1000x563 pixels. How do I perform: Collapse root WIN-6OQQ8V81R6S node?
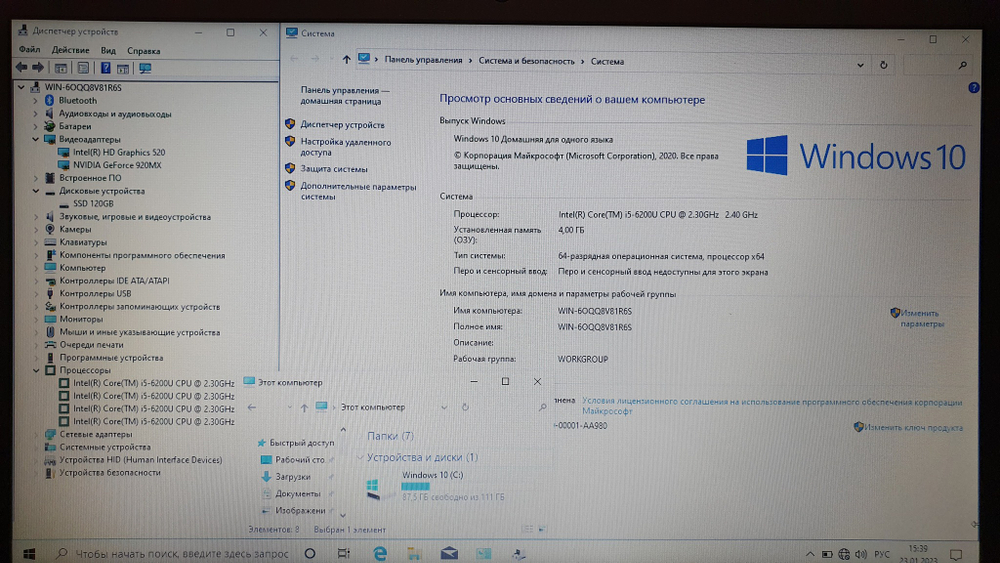[x=21, y=87]
